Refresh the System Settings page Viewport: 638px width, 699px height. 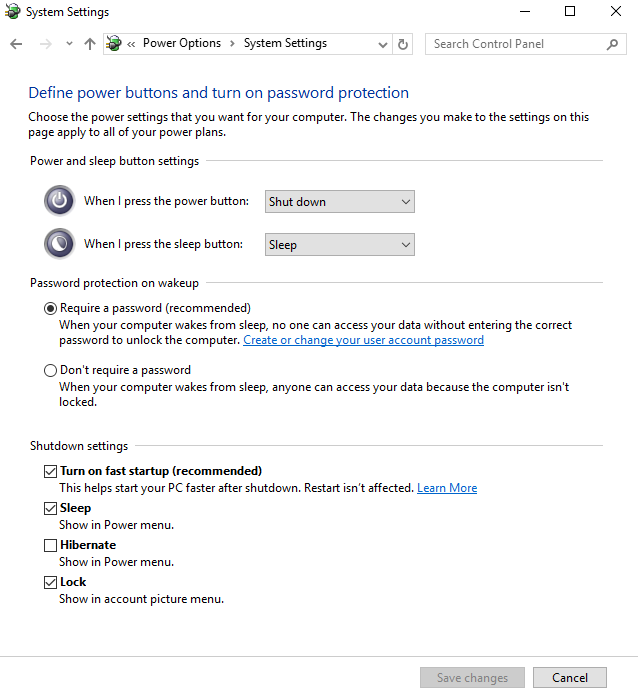[x=403, y=44]
